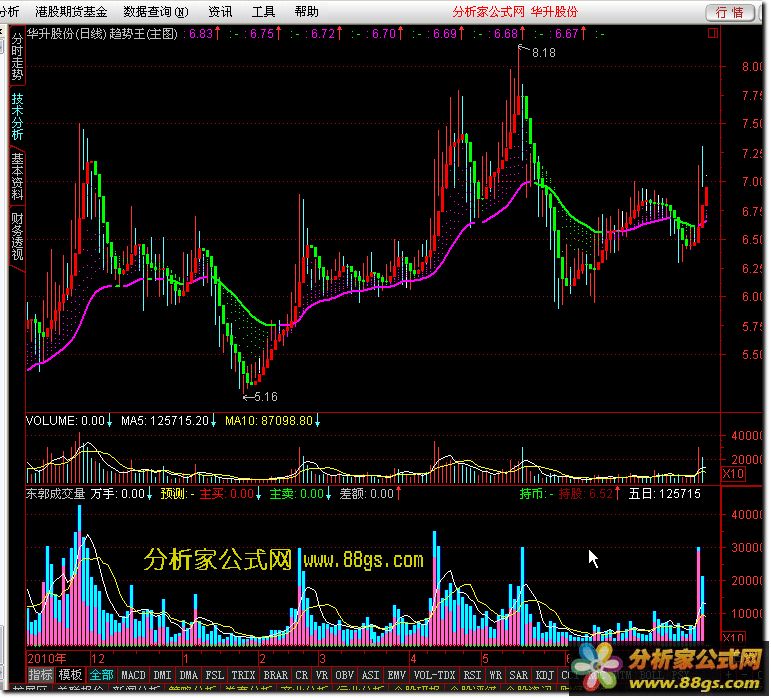Choose the FSL indicator
Viewport: 771px width, 698px height.
pyautogui.click(x=214, y=675)
